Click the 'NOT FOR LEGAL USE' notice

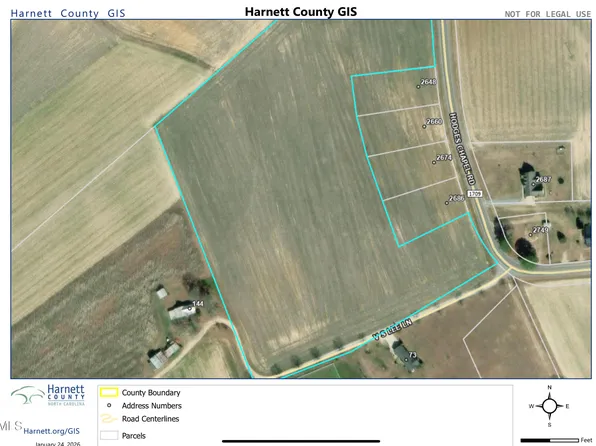(548, 14)
